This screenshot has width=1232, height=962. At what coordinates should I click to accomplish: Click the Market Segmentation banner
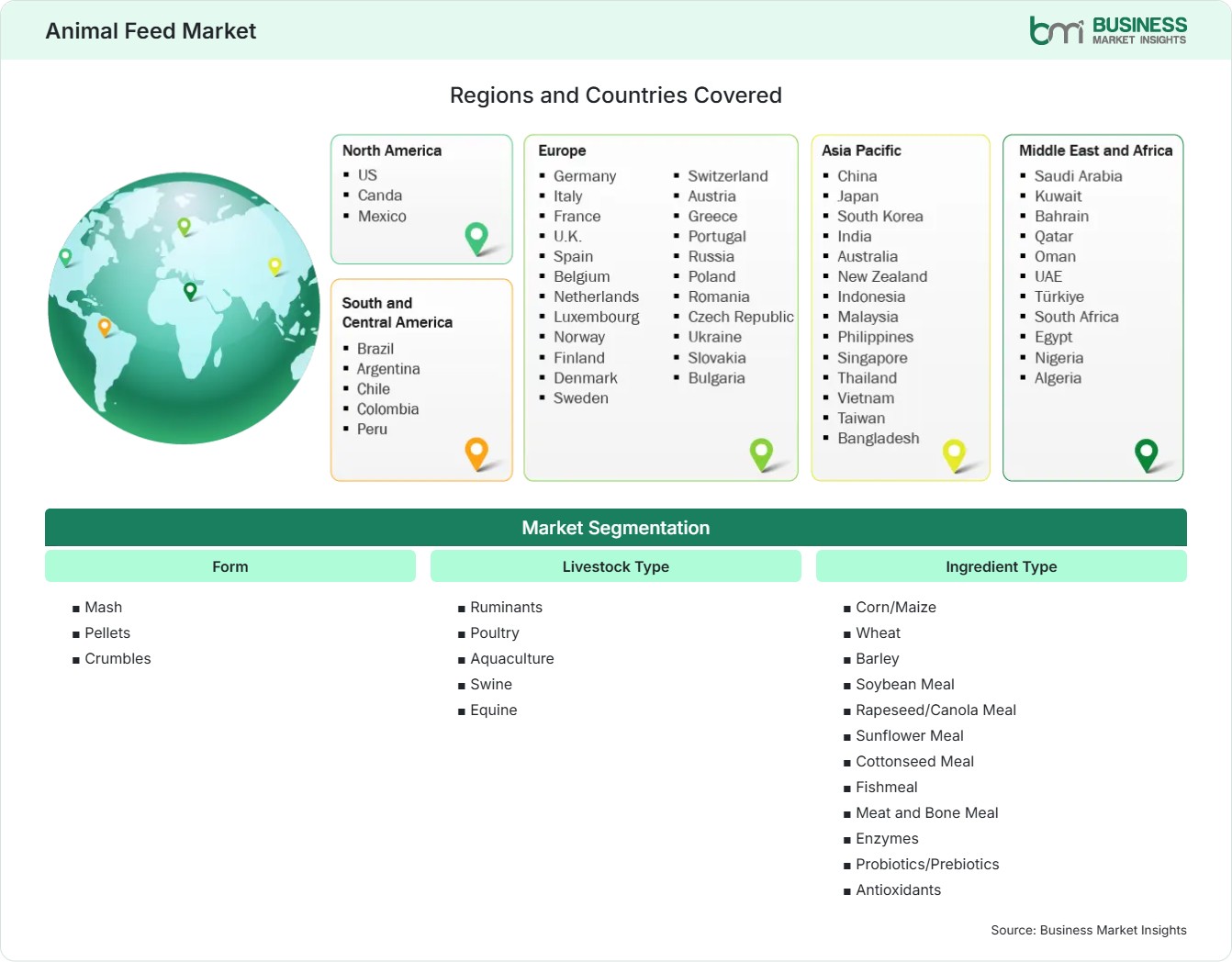pos(616,528)
